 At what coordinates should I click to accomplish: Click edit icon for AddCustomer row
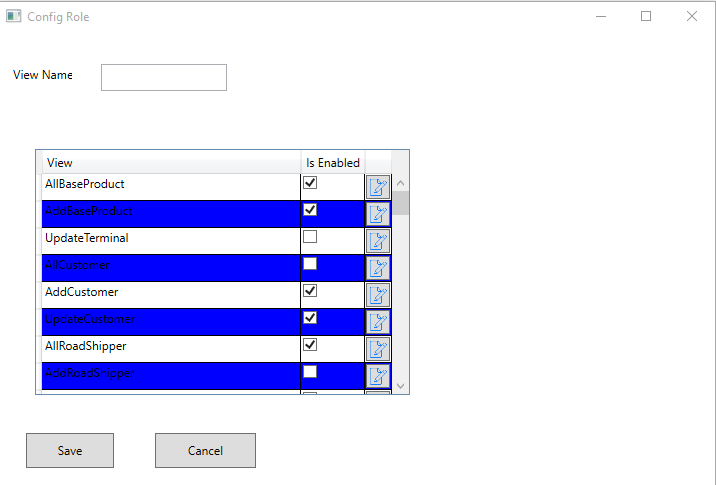tap(378, 295)
